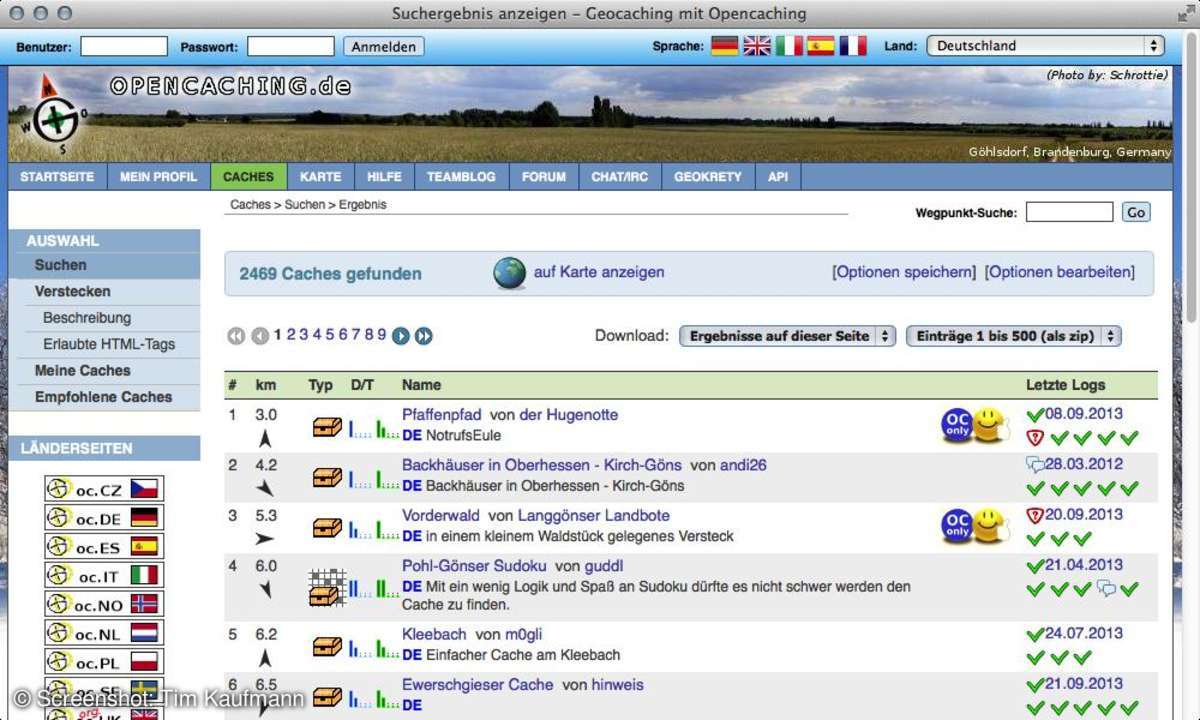Open the API tab

click(x=778, y=177)
